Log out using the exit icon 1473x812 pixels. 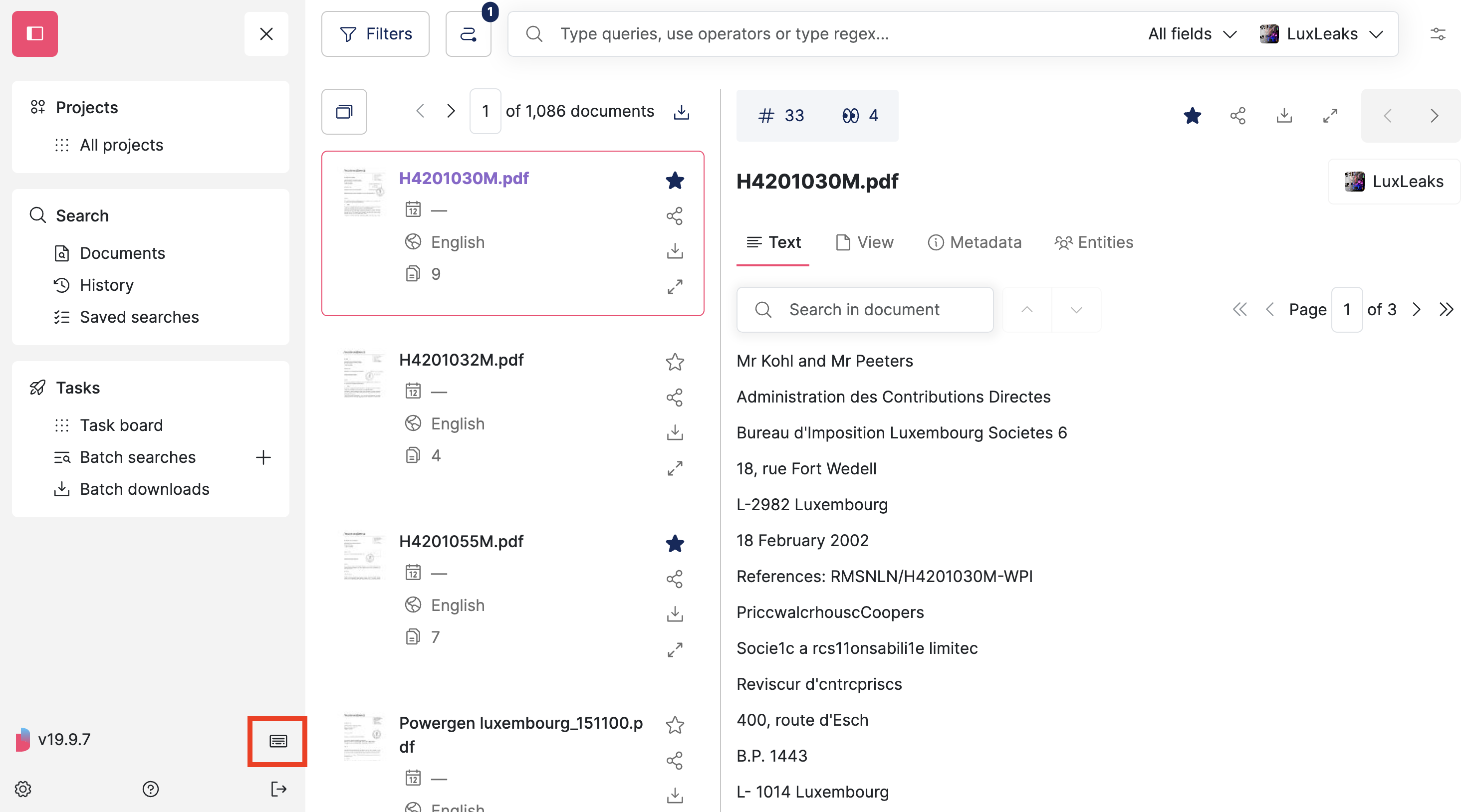click(278, 789)
